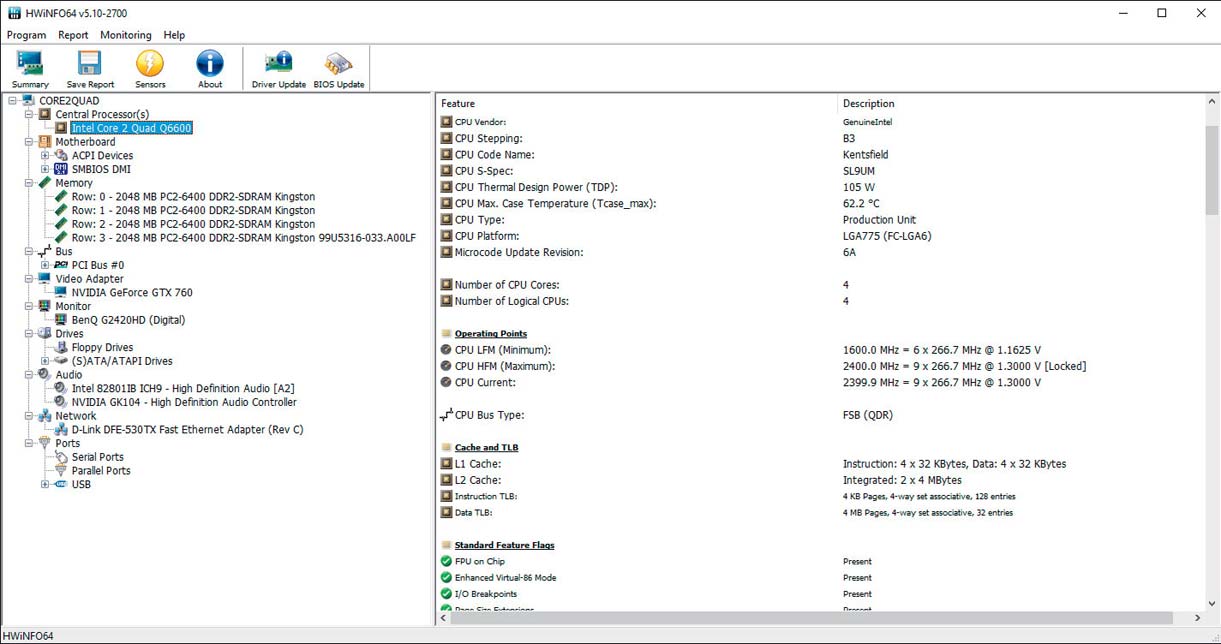Click the Serial Ports icon

tap(61, 457)
